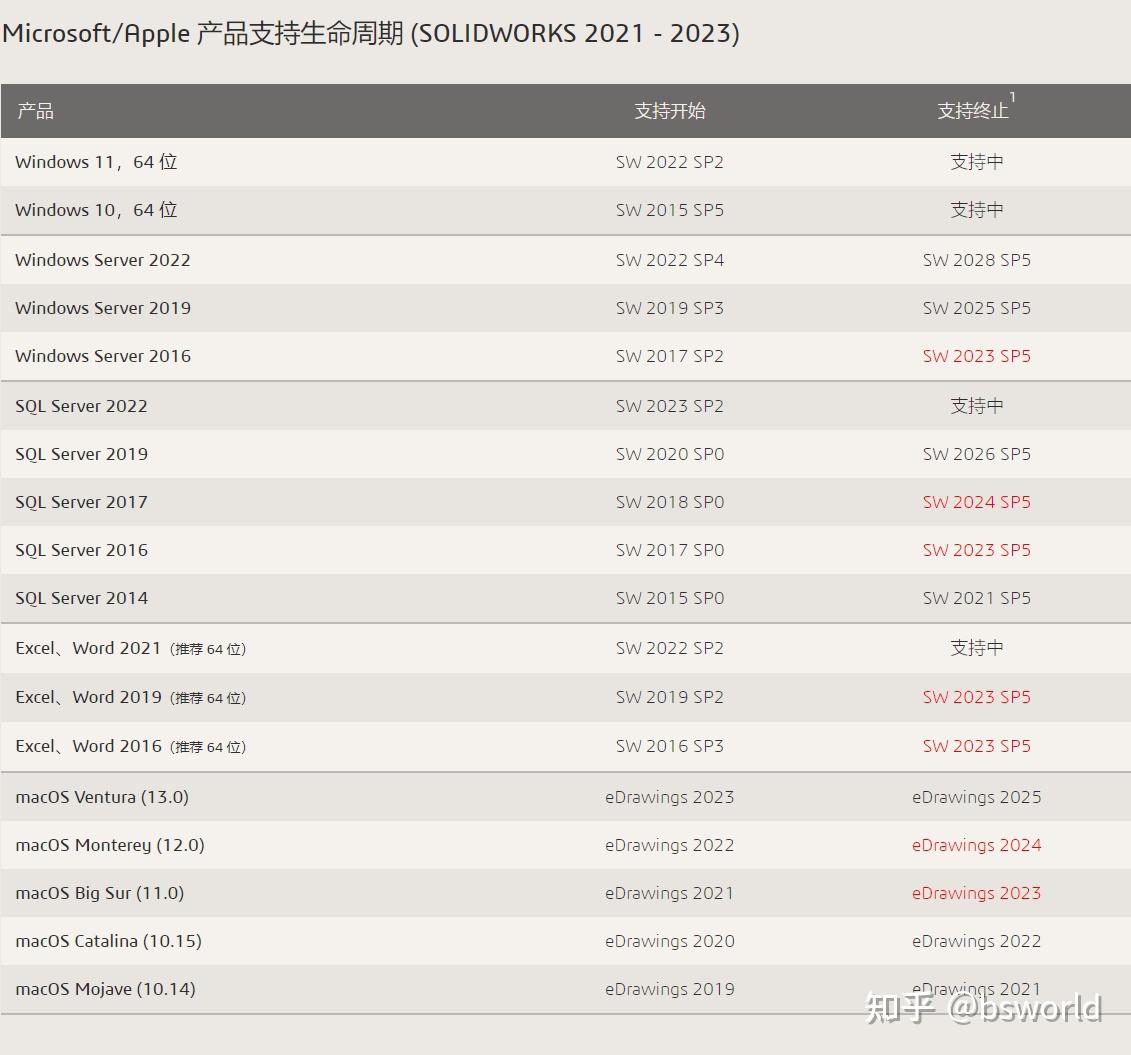Select the SQL Server 2014 row label

tap(81, 598)
